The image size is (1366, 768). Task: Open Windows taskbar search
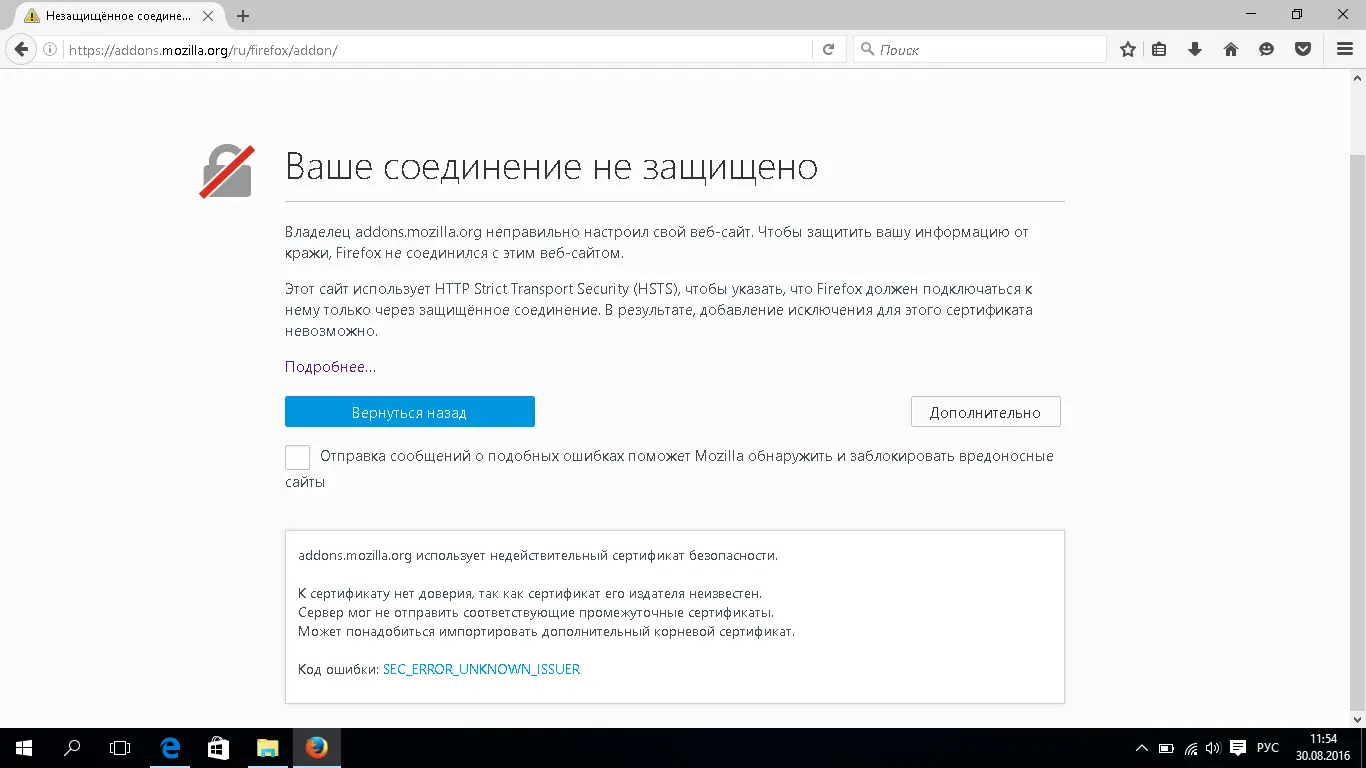[72, 748]
